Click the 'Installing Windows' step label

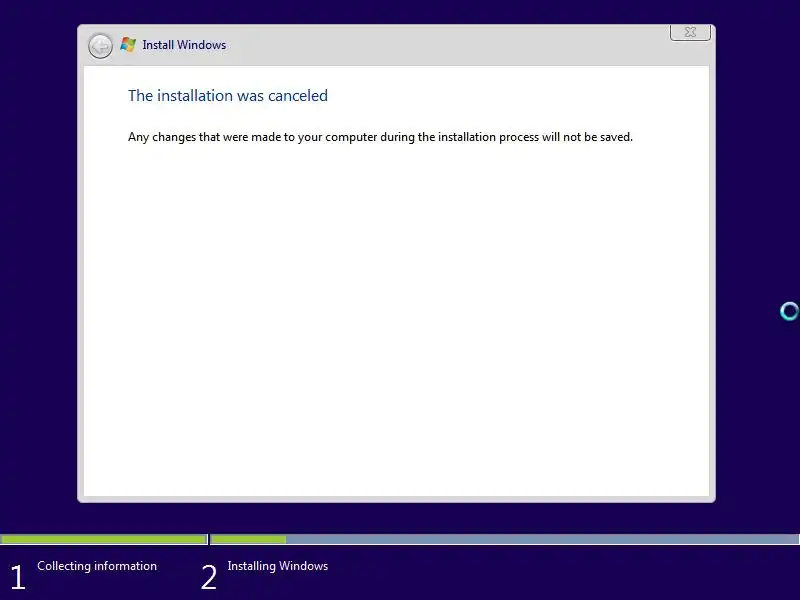pyautogui.click(x=278, y=566)
